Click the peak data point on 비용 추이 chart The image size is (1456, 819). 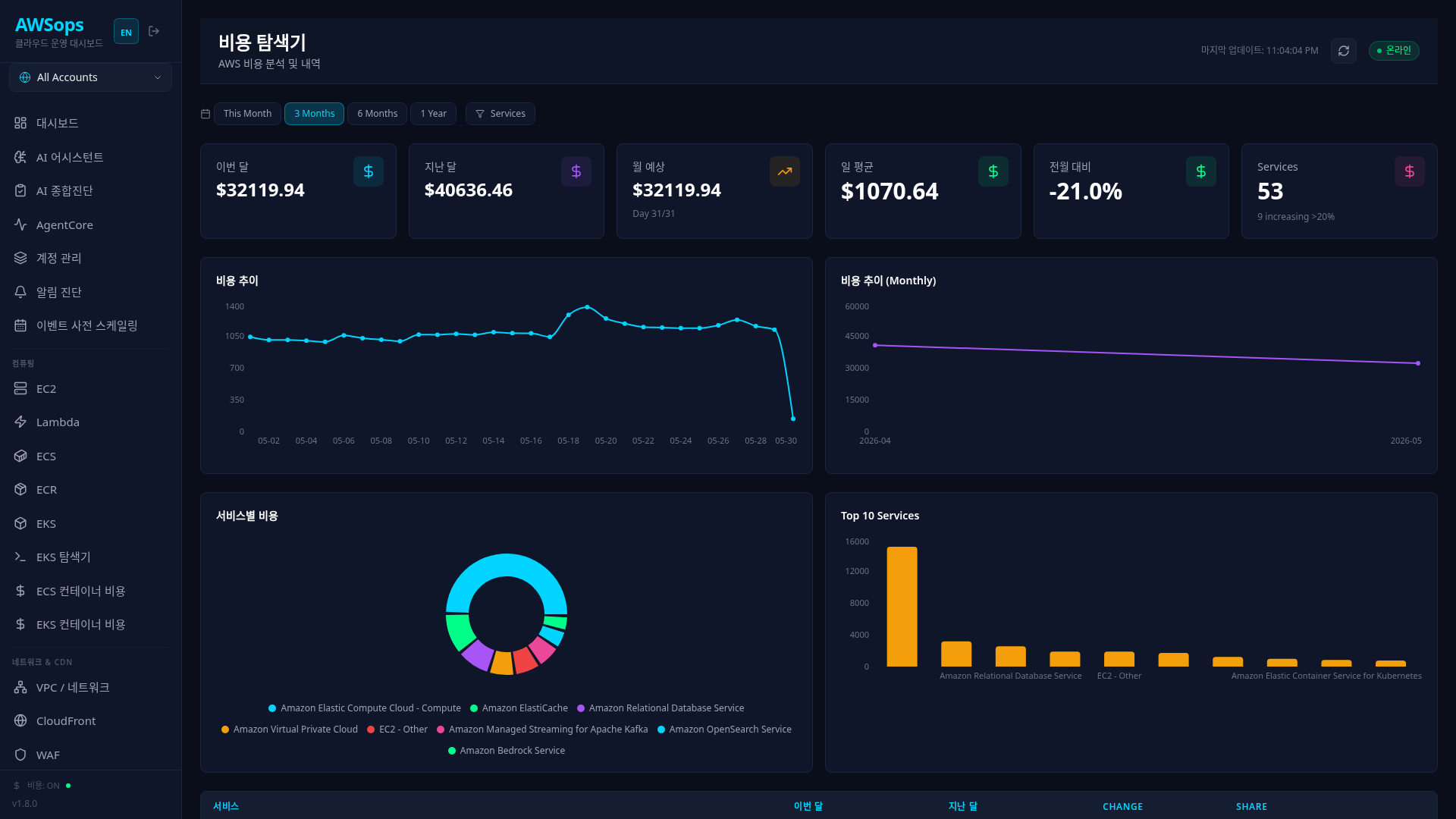pos(587,307)
